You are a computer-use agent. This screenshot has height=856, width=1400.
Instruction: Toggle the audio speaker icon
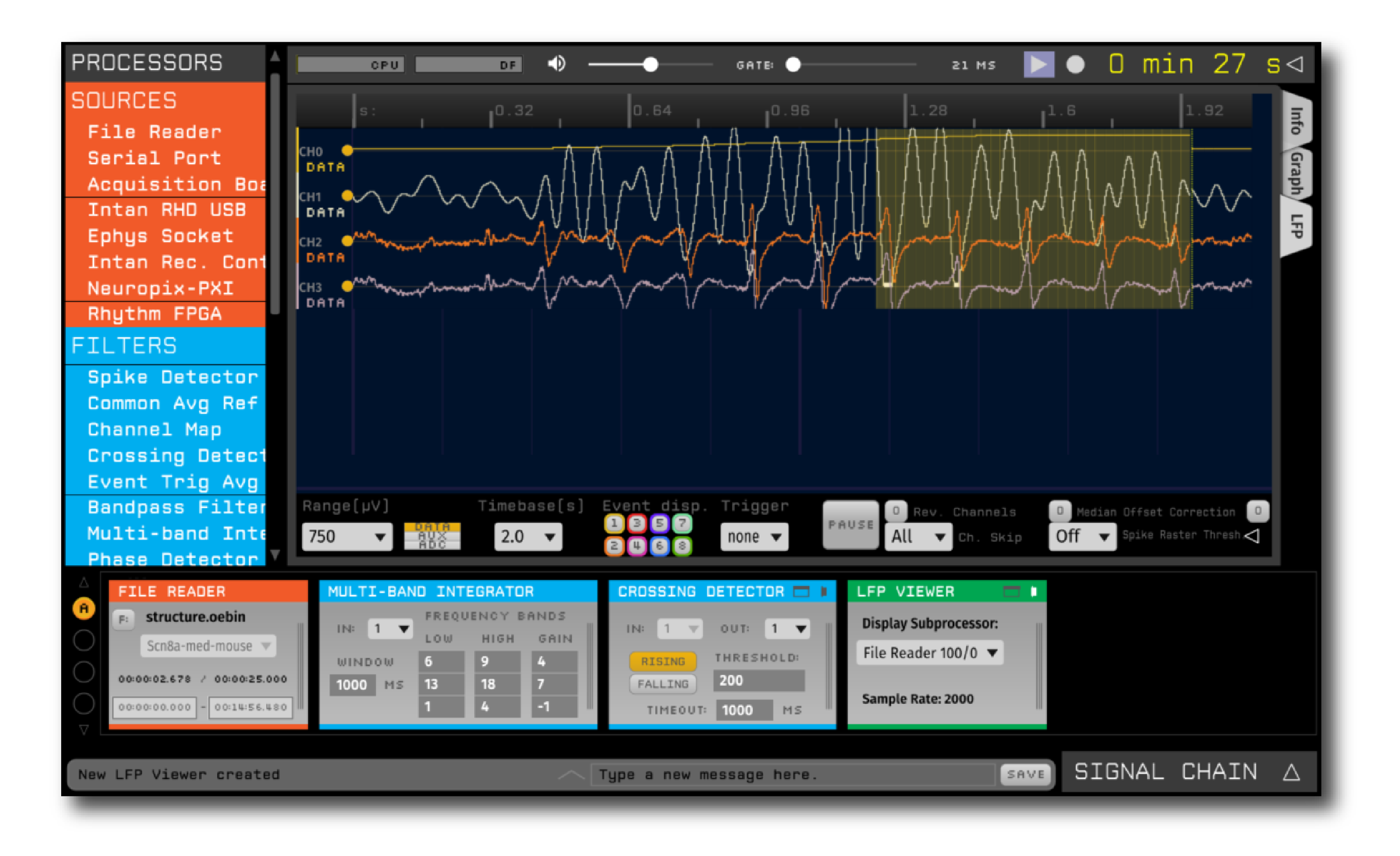[x=556, y=64]
